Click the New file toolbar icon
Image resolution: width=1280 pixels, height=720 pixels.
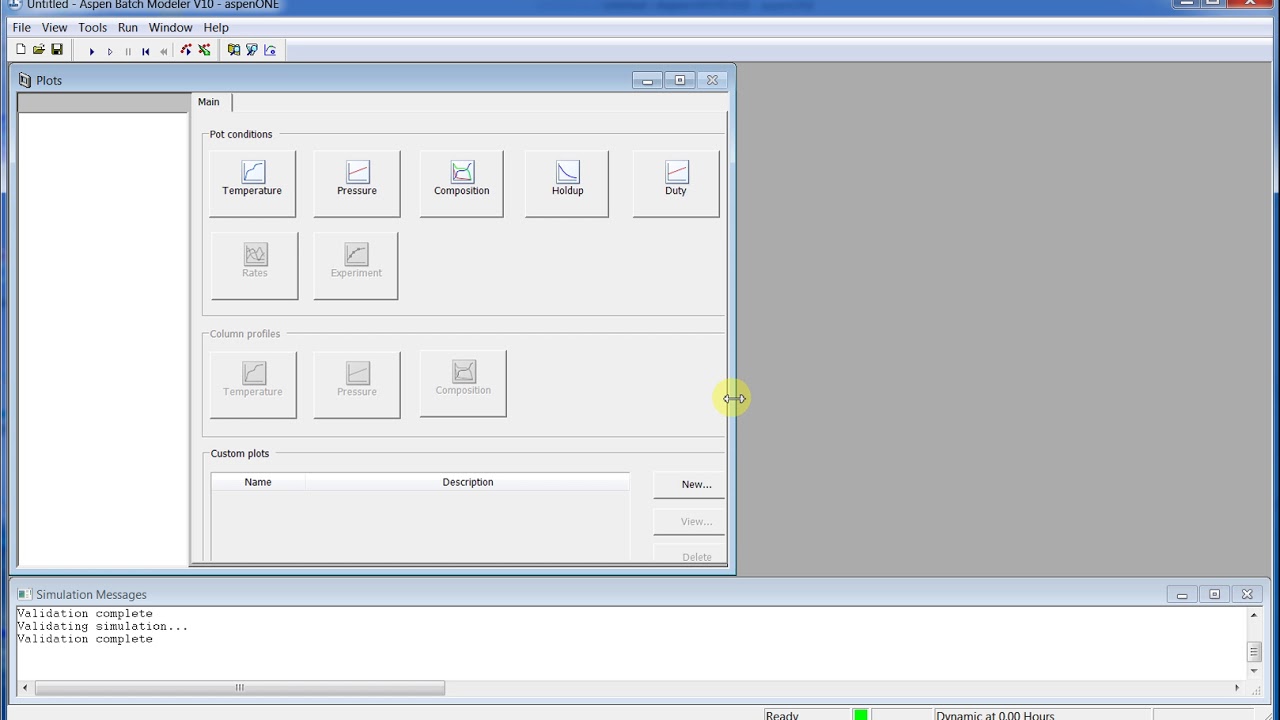pos(21,50)
